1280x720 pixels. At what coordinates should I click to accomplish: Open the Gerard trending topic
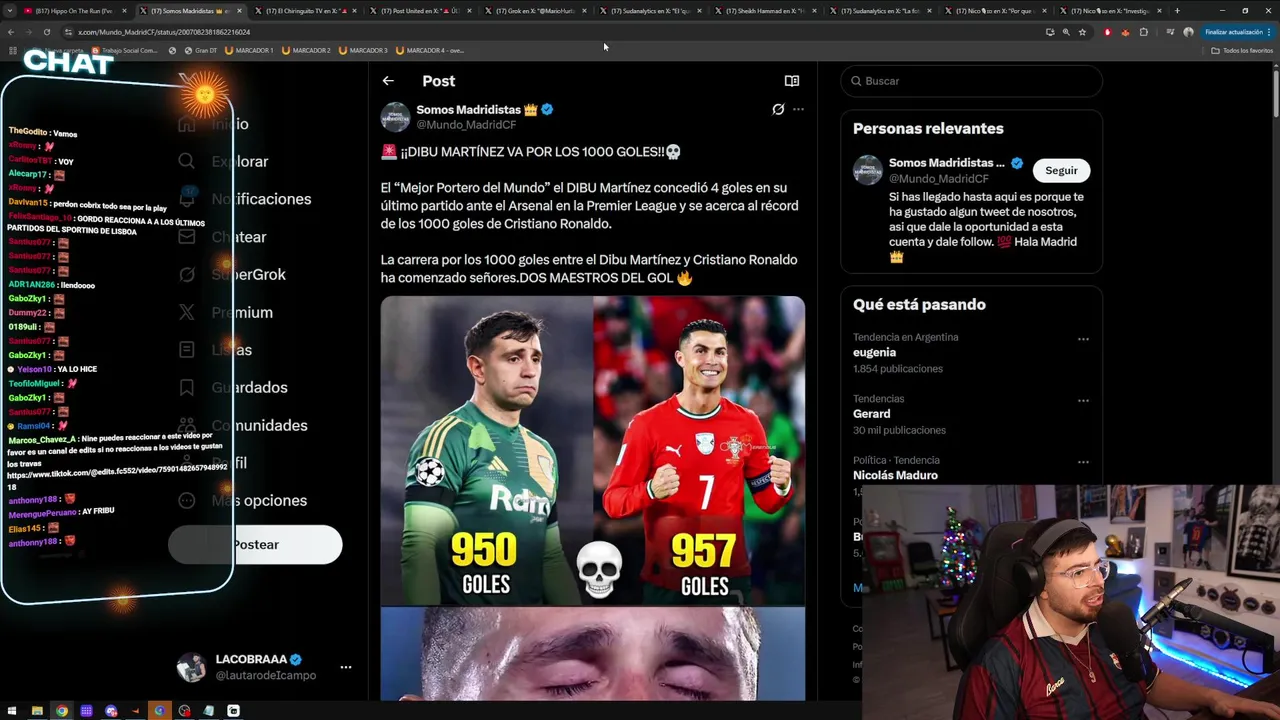point(871,414)
